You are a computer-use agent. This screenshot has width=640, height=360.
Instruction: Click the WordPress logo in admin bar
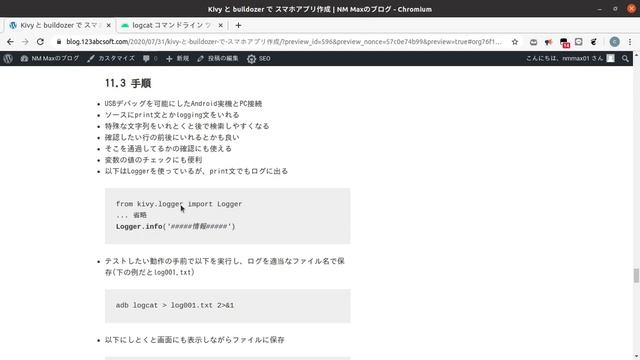coord(8,58)
